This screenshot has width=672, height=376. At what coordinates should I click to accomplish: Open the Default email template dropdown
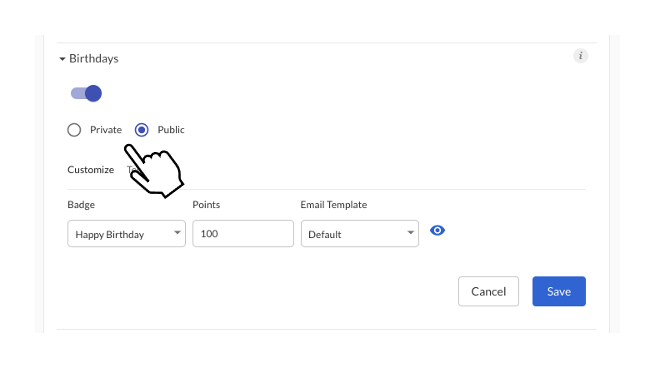point(360,234)
